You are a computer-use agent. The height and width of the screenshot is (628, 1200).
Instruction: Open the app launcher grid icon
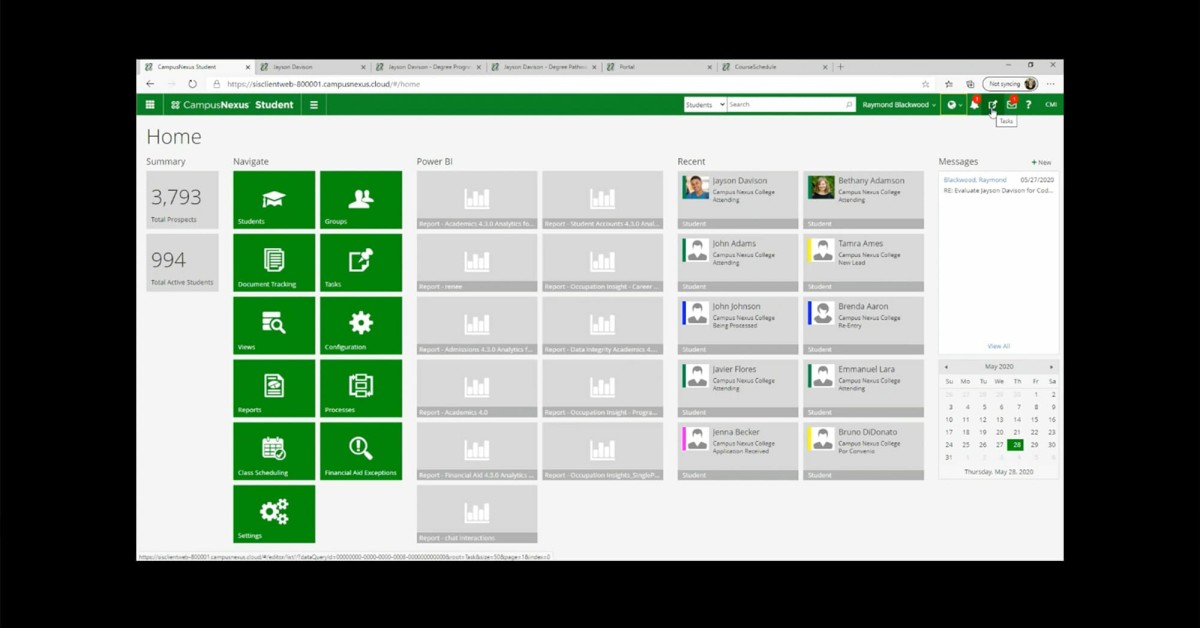point(150,105)
